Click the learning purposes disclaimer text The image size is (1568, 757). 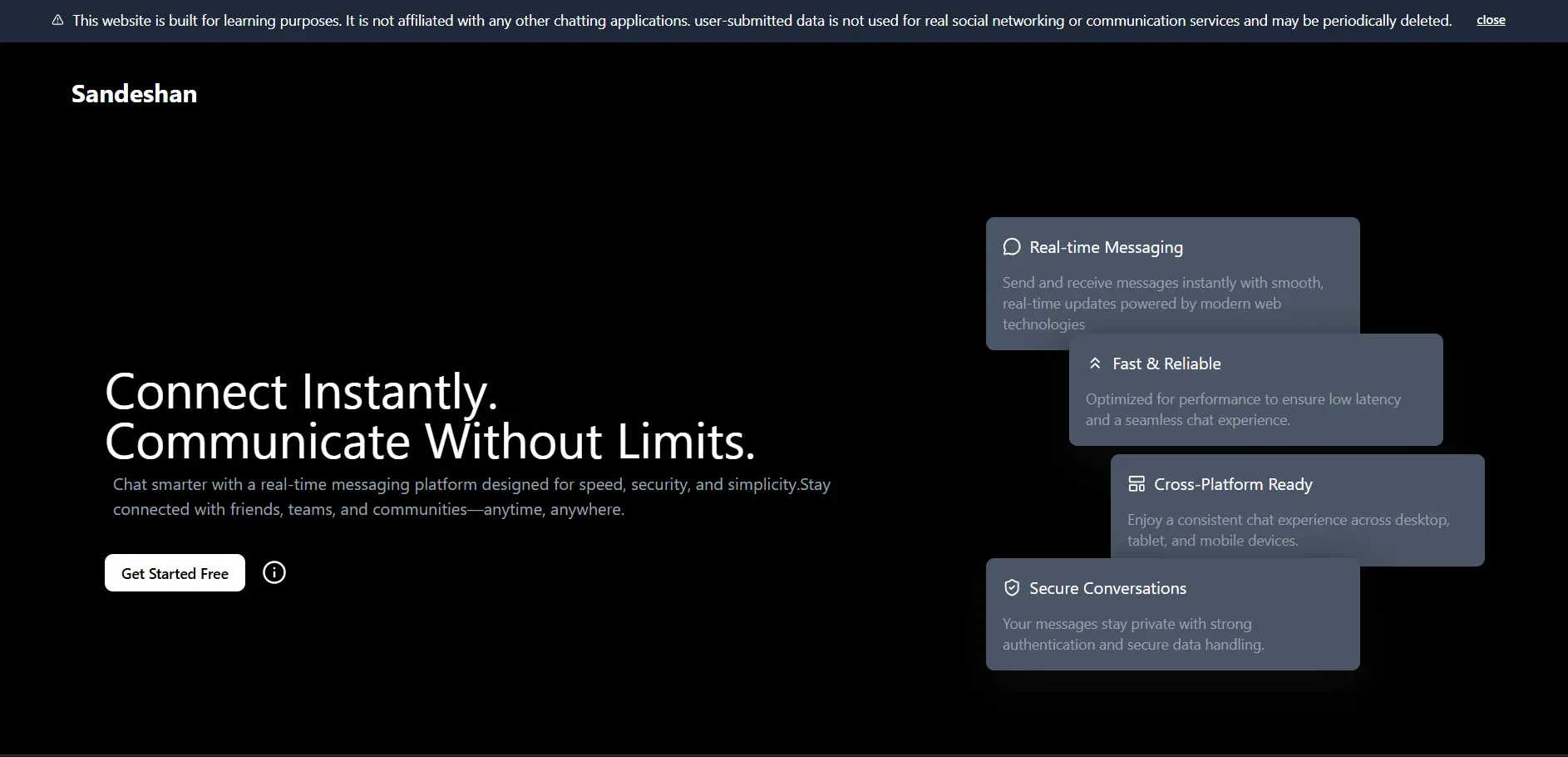pos(762,21)
